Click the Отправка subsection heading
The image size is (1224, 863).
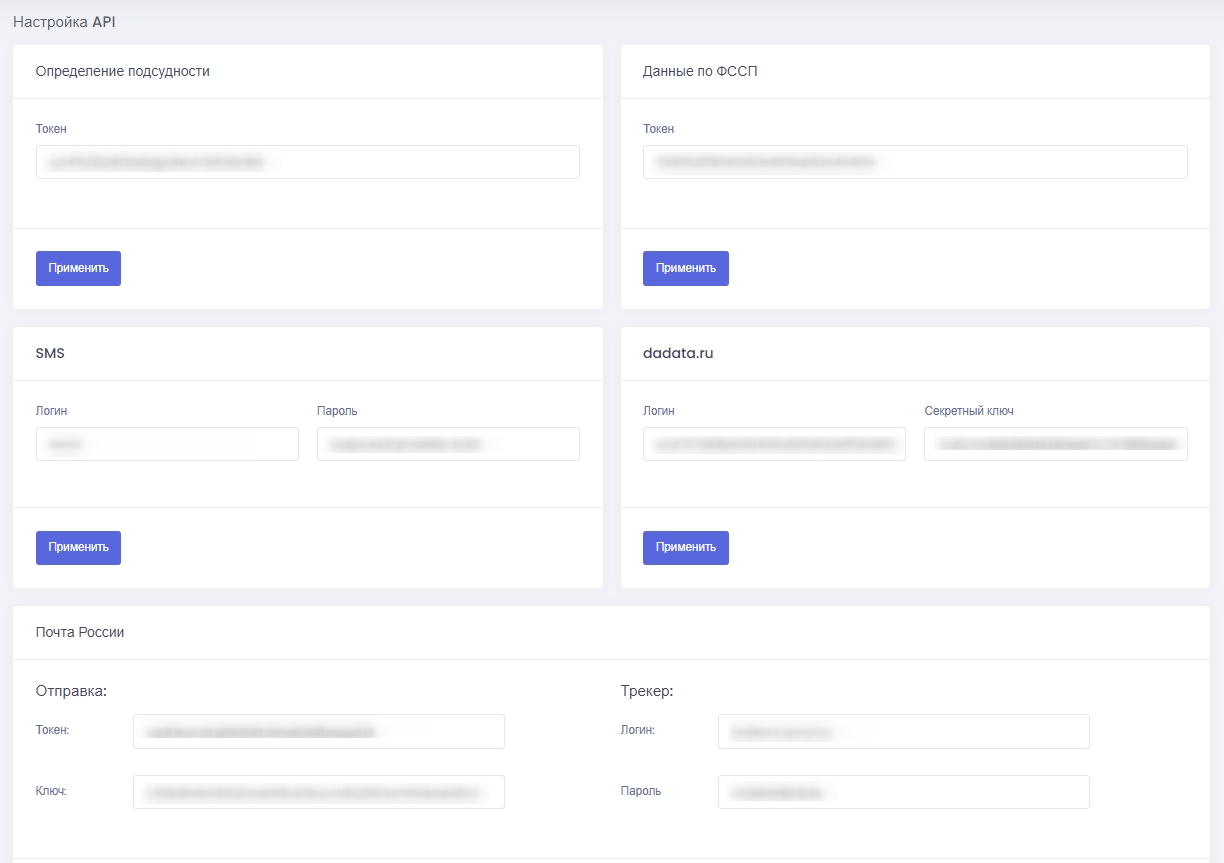tap(71, 690)
